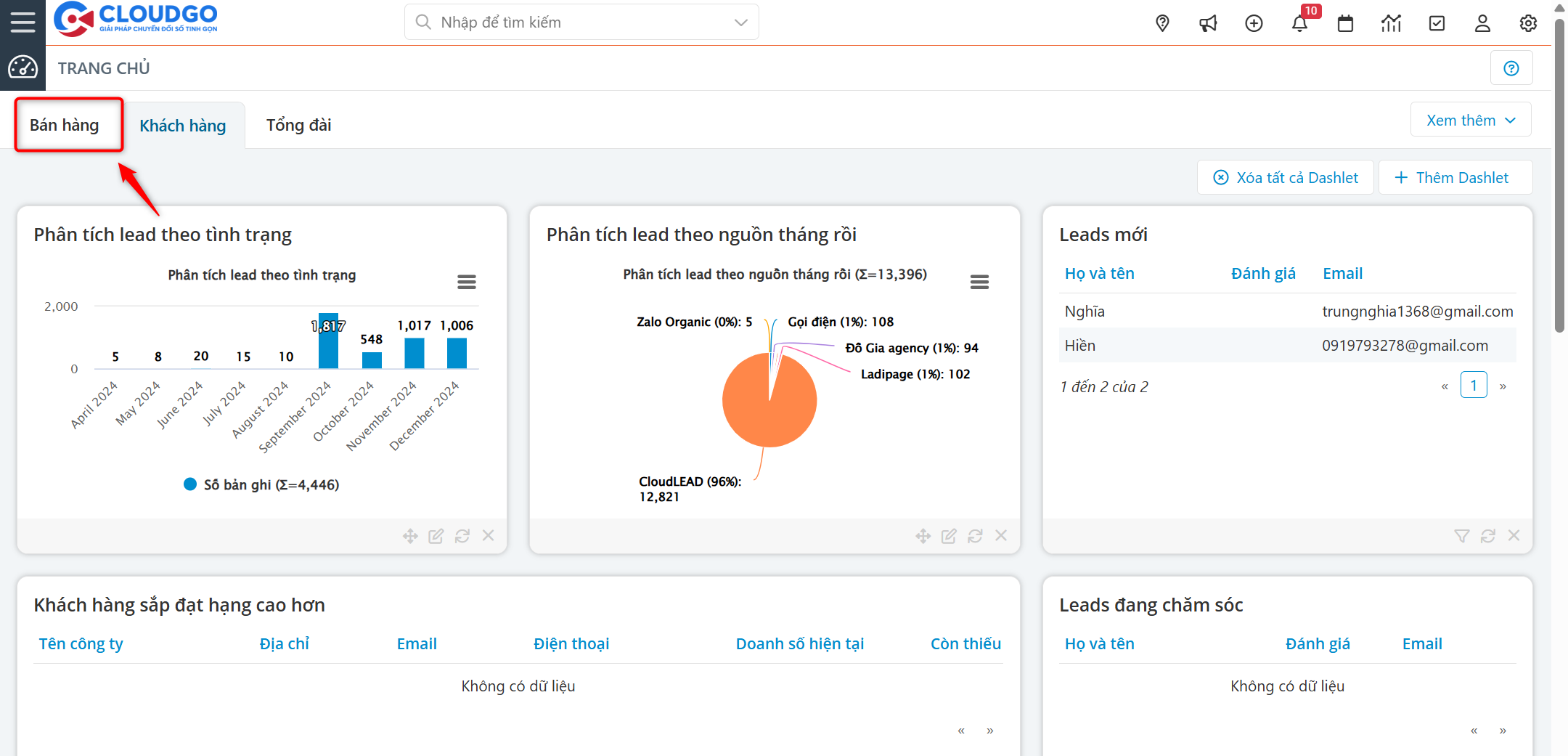Open chart menu for lead source pie
The height and width of the screenshot is (756, 1568).
979,282
